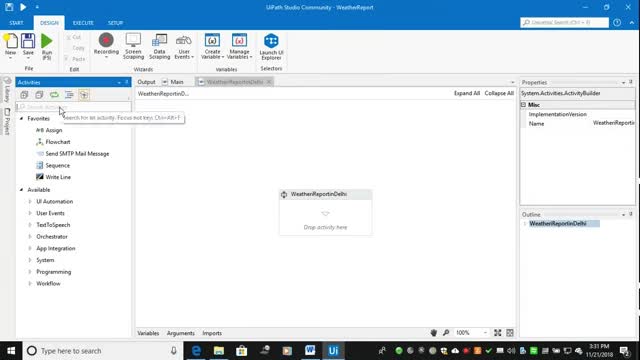The image size is (640, 360).
Task: Click the Paste command in the ribbon
Action: coord(75,59)
